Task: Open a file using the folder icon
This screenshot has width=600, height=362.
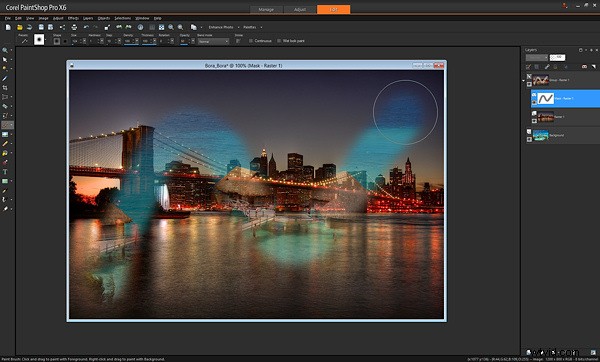Action: pos(20,27)
